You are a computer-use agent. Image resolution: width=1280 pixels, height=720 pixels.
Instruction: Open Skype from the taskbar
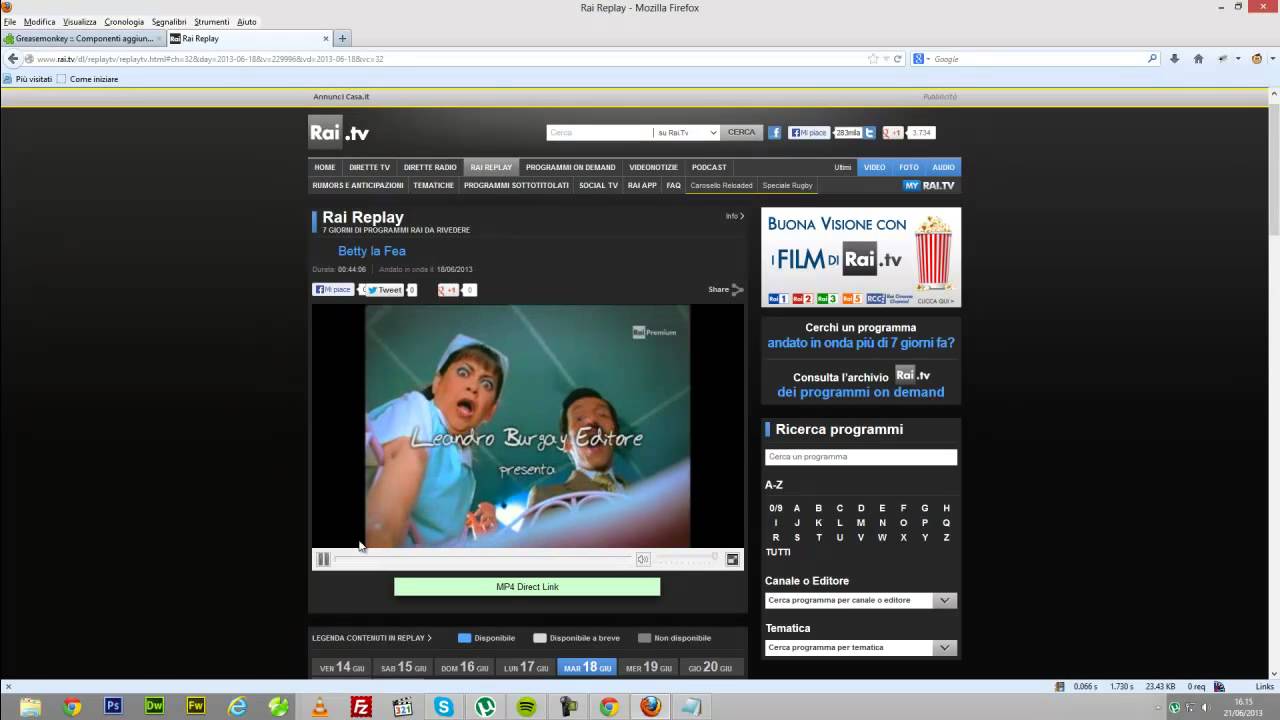444,707
